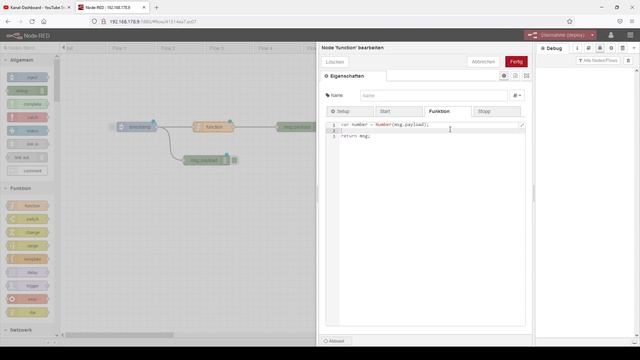Open the configuration nodes sidebar icon
Viewport: 640px width, 360px height.
pyautogui.click(x=611, y=48)
